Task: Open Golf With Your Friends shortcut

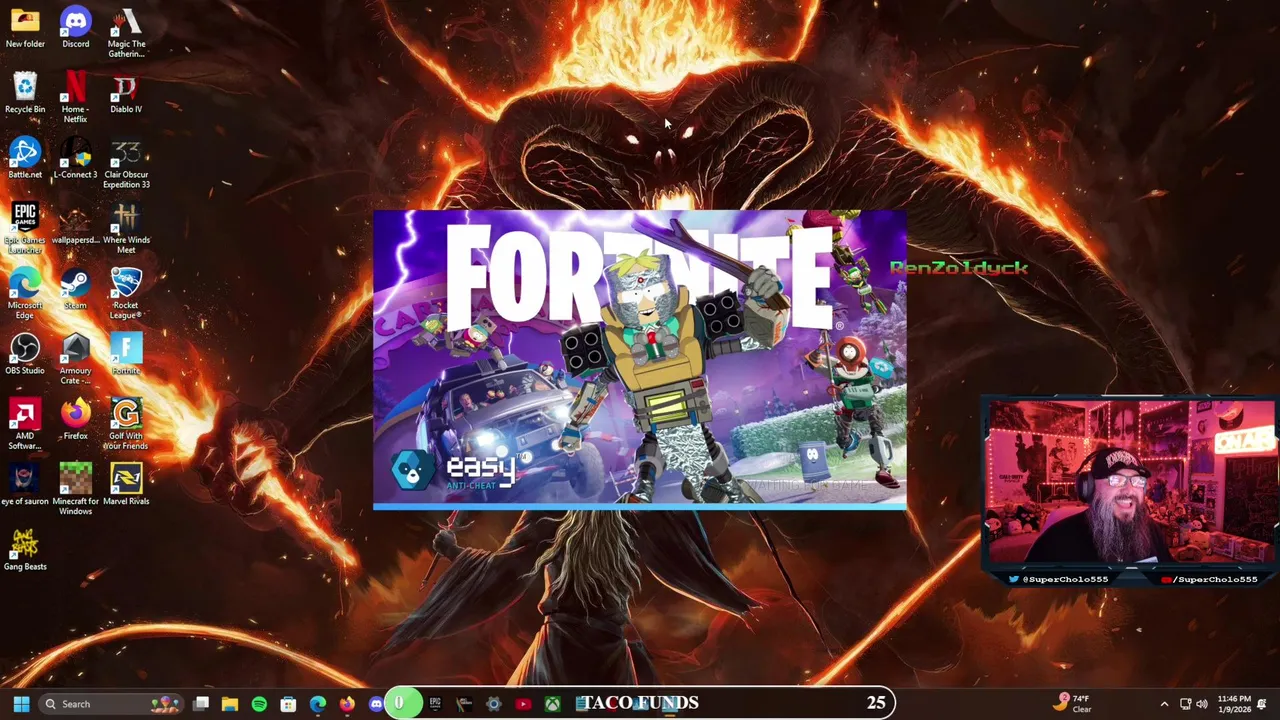Action: pos(126,425)
